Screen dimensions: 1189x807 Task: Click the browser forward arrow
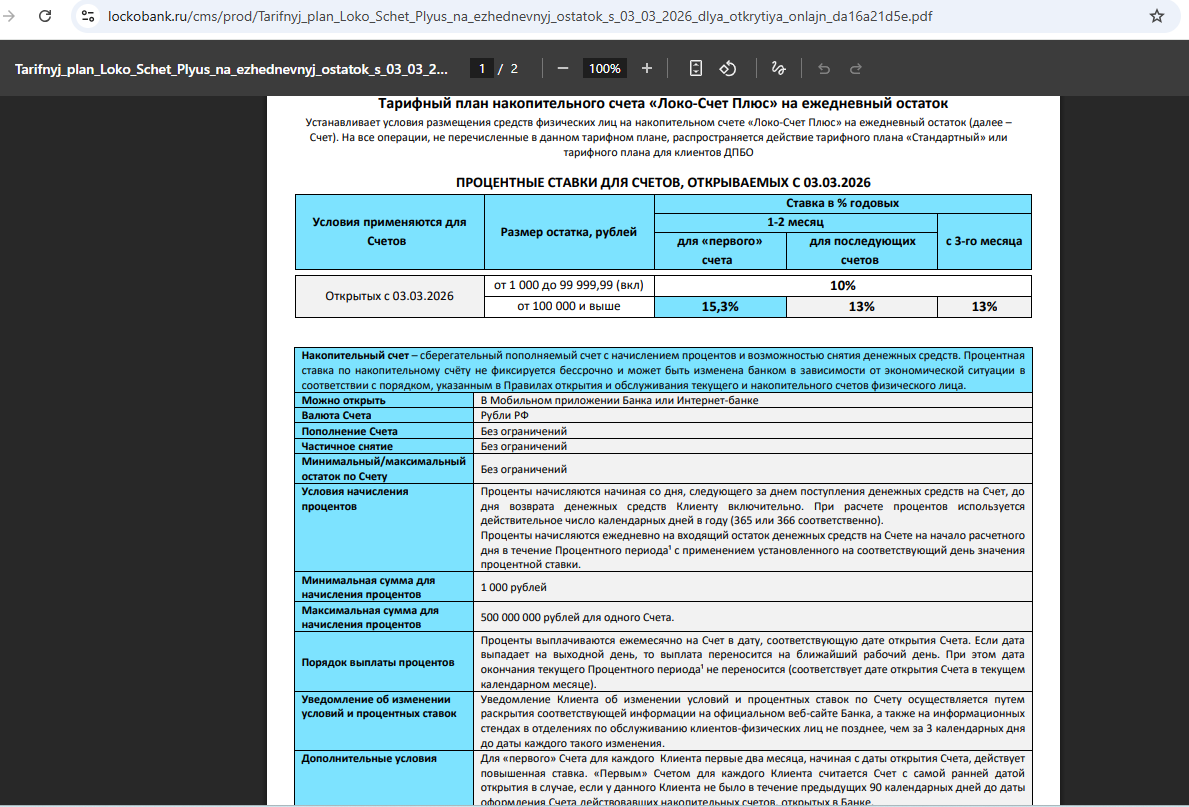pos(10,16)
